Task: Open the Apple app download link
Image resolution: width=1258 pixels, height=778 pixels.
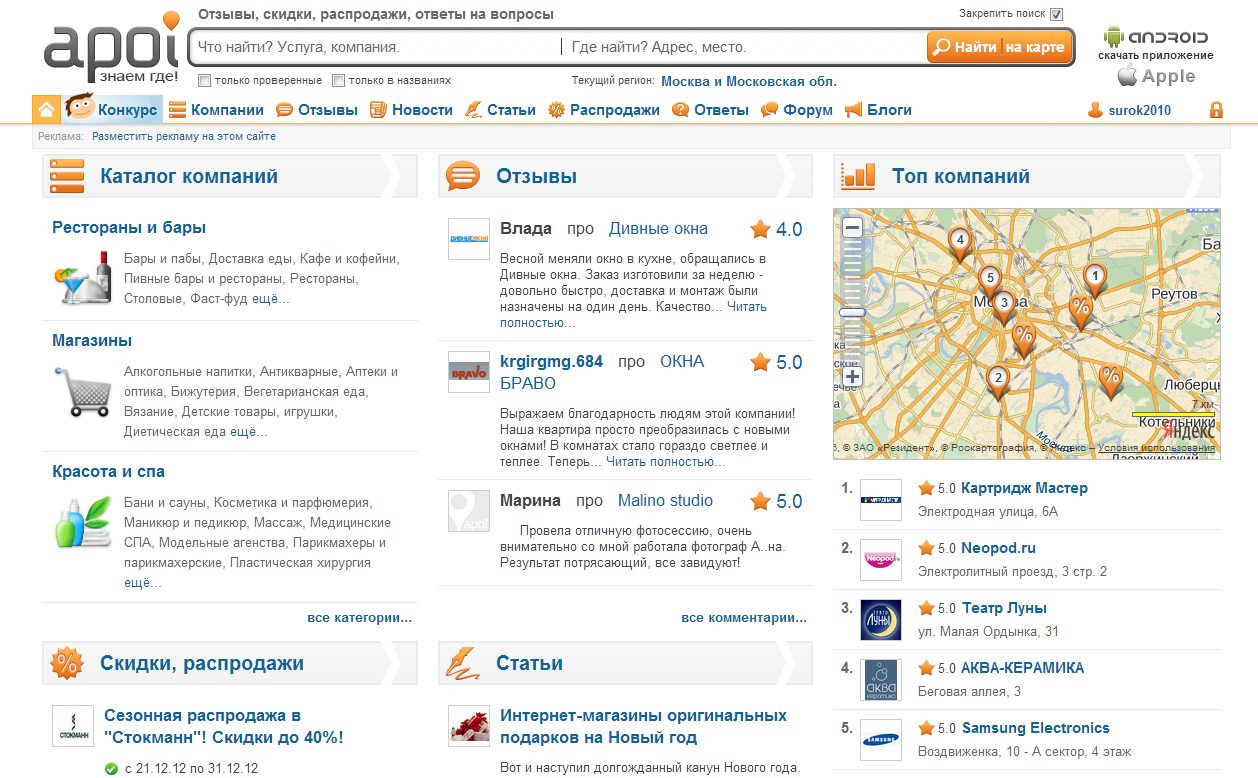Action: pos(1156,75)
